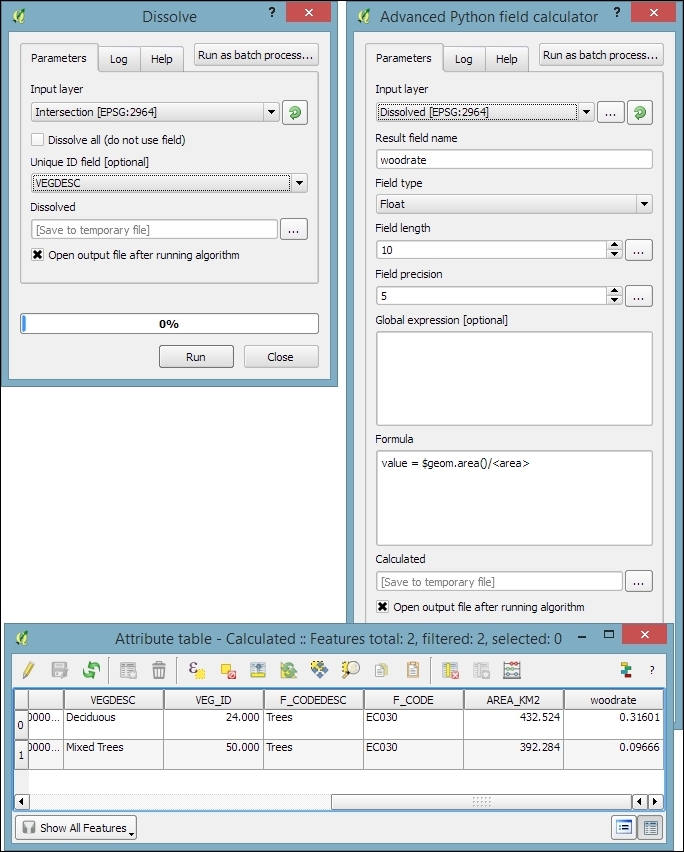The height and width of the screenshot is (852, 684).
Task: Open the field calculator abacus icon
Action: point(512,671)
